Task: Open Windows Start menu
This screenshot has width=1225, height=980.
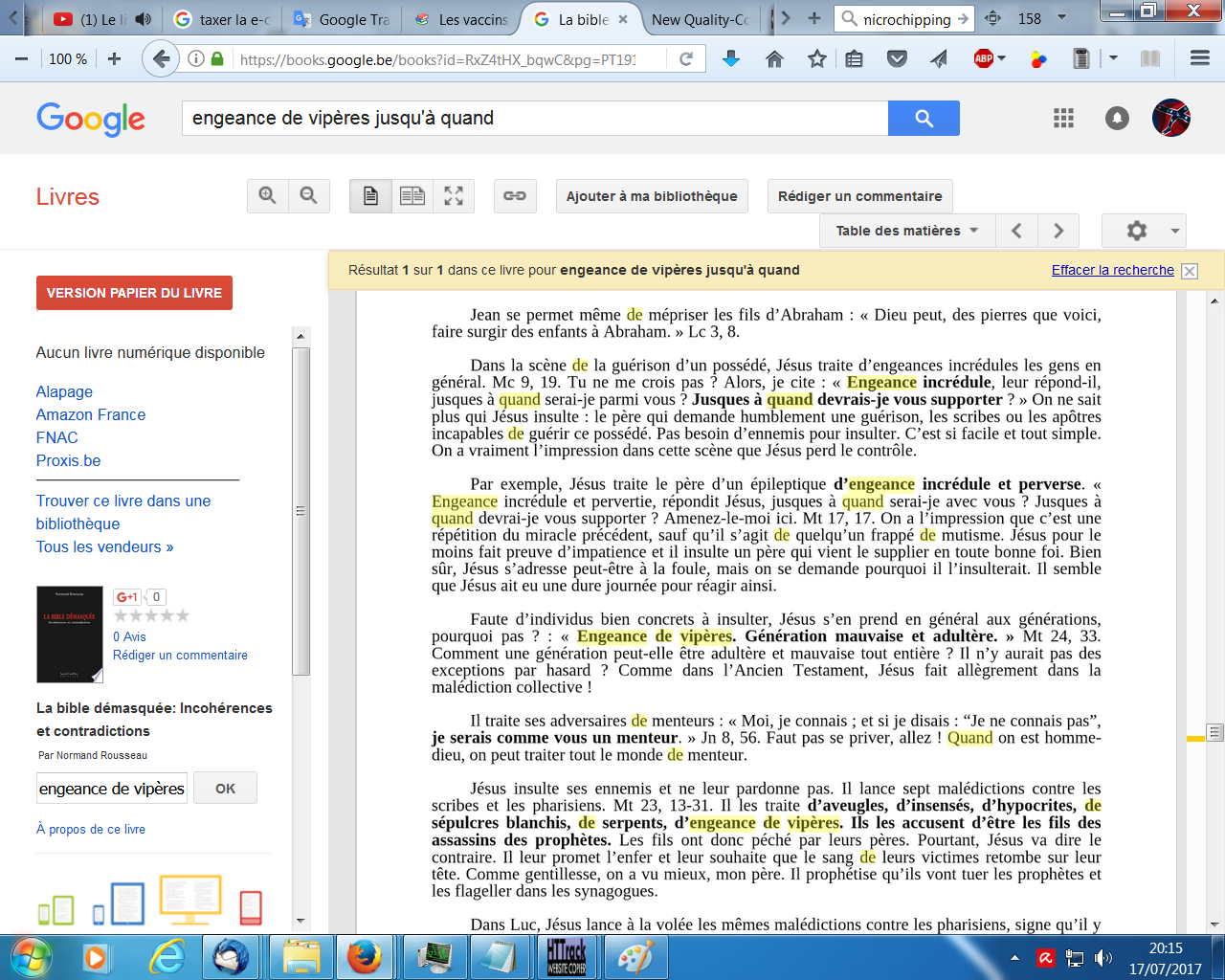Action: click(x=30, y=957)
